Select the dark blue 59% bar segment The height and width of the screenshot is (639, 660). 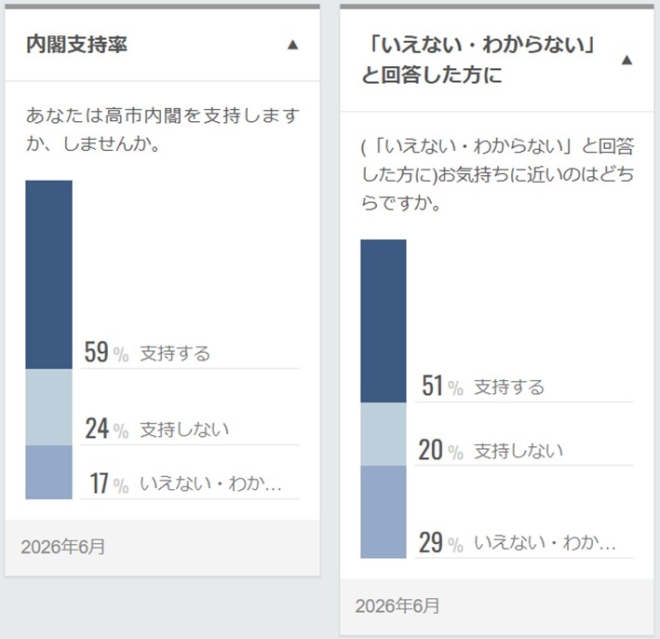coord(49,274)
